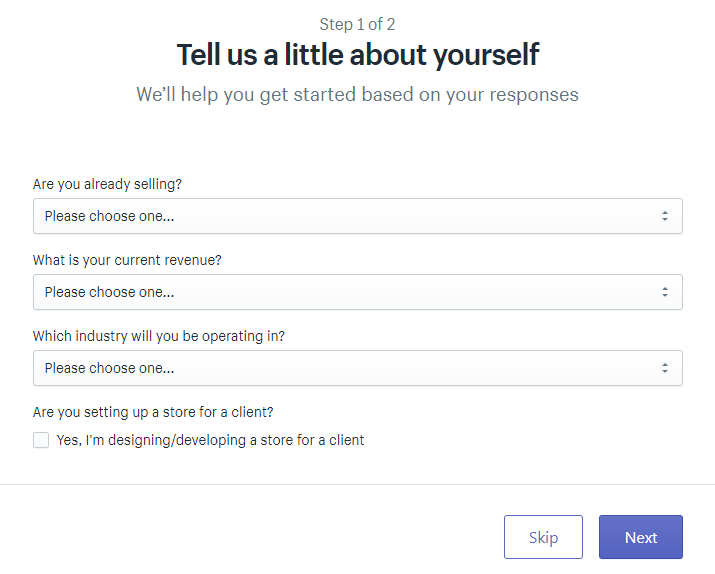Click the arrows icon on the revenue dropdown
The width and height of the screenshot is (715, 574).
click(664, 292)
